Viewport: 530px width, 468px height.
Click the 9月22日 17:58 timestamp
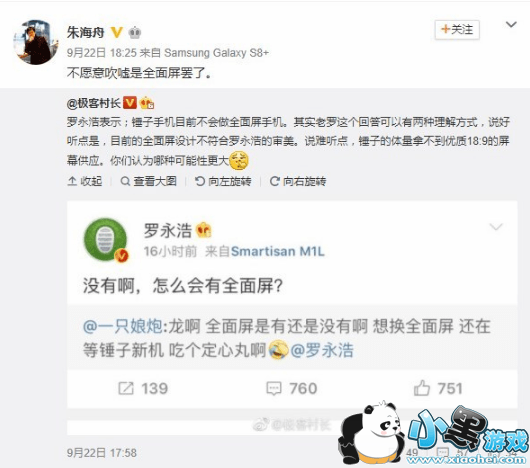(102, 453)
